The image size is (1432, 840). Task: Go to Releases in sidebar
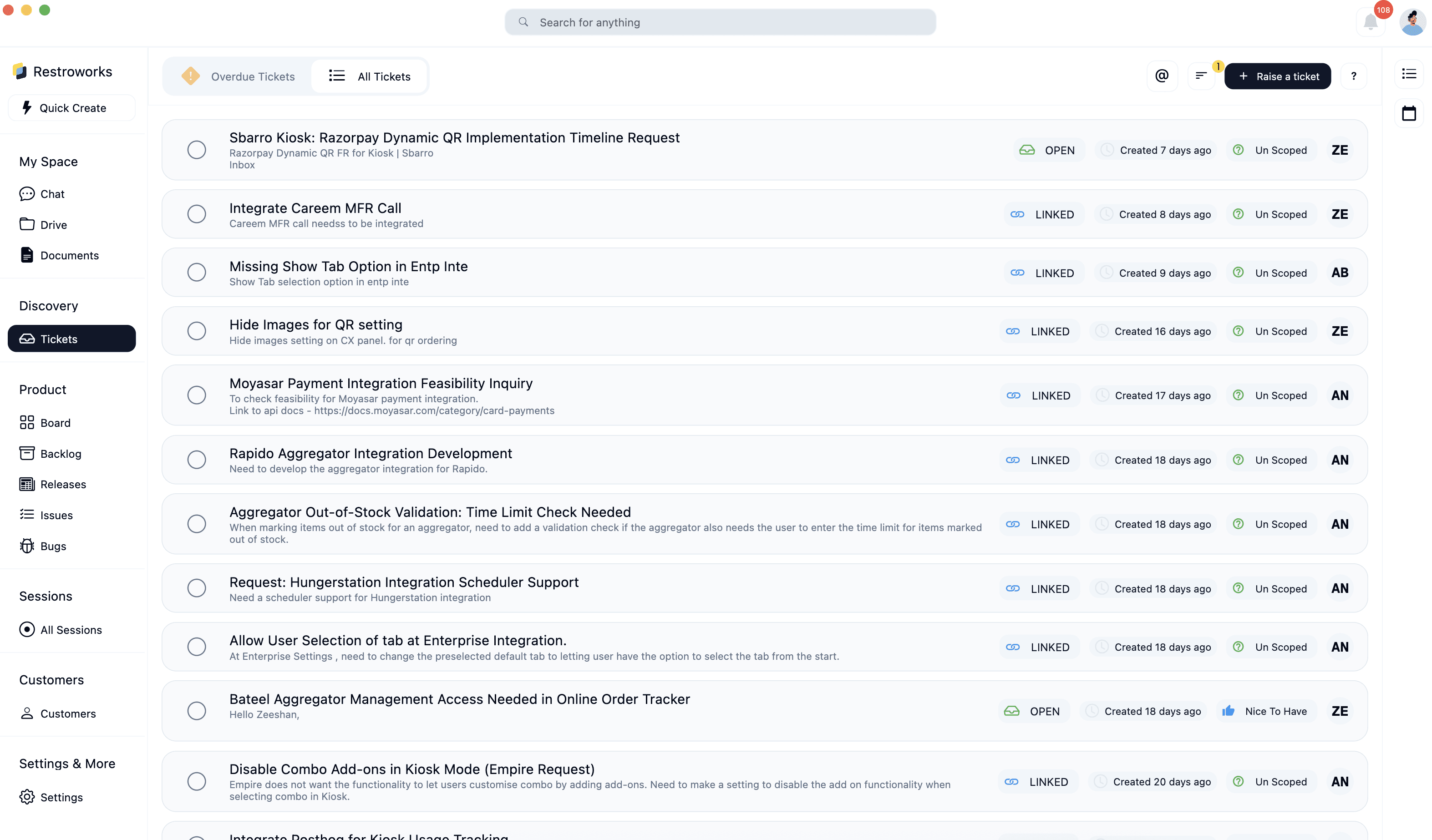coord(63,484)
